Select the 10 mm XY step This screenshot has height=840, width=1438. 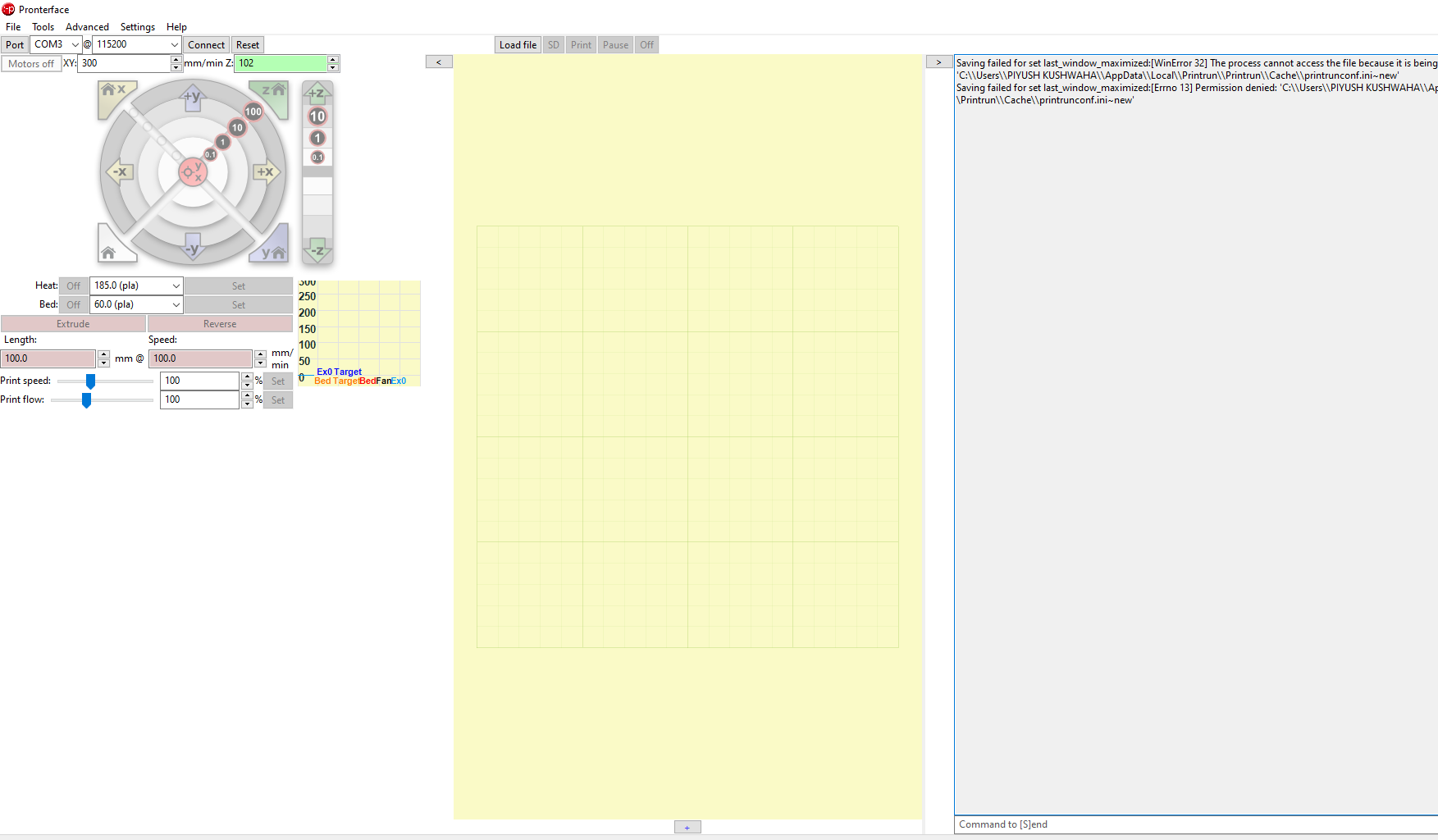(237, 128)
